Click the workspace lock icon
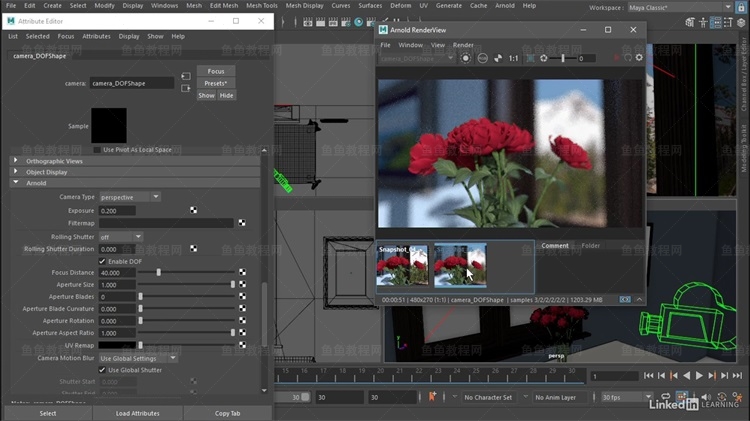750x421 pixels. [741, 8]
